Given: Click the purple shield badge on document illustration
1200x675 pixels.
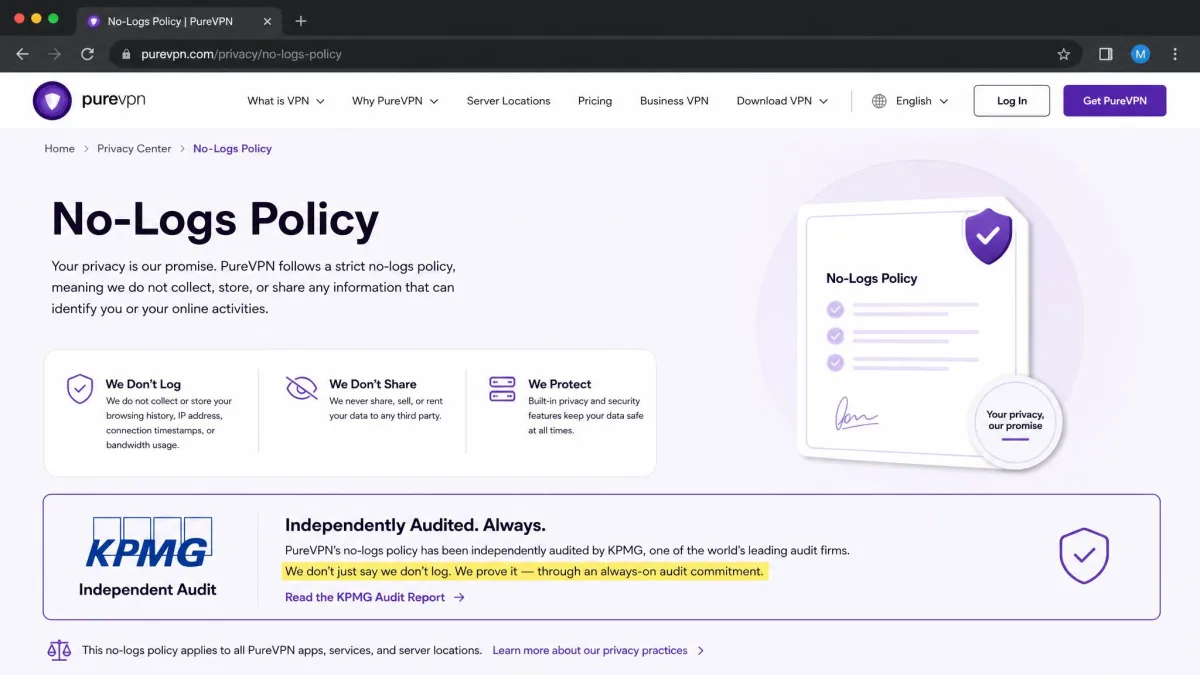Looking at the screenshot, I should coord(988,236).
